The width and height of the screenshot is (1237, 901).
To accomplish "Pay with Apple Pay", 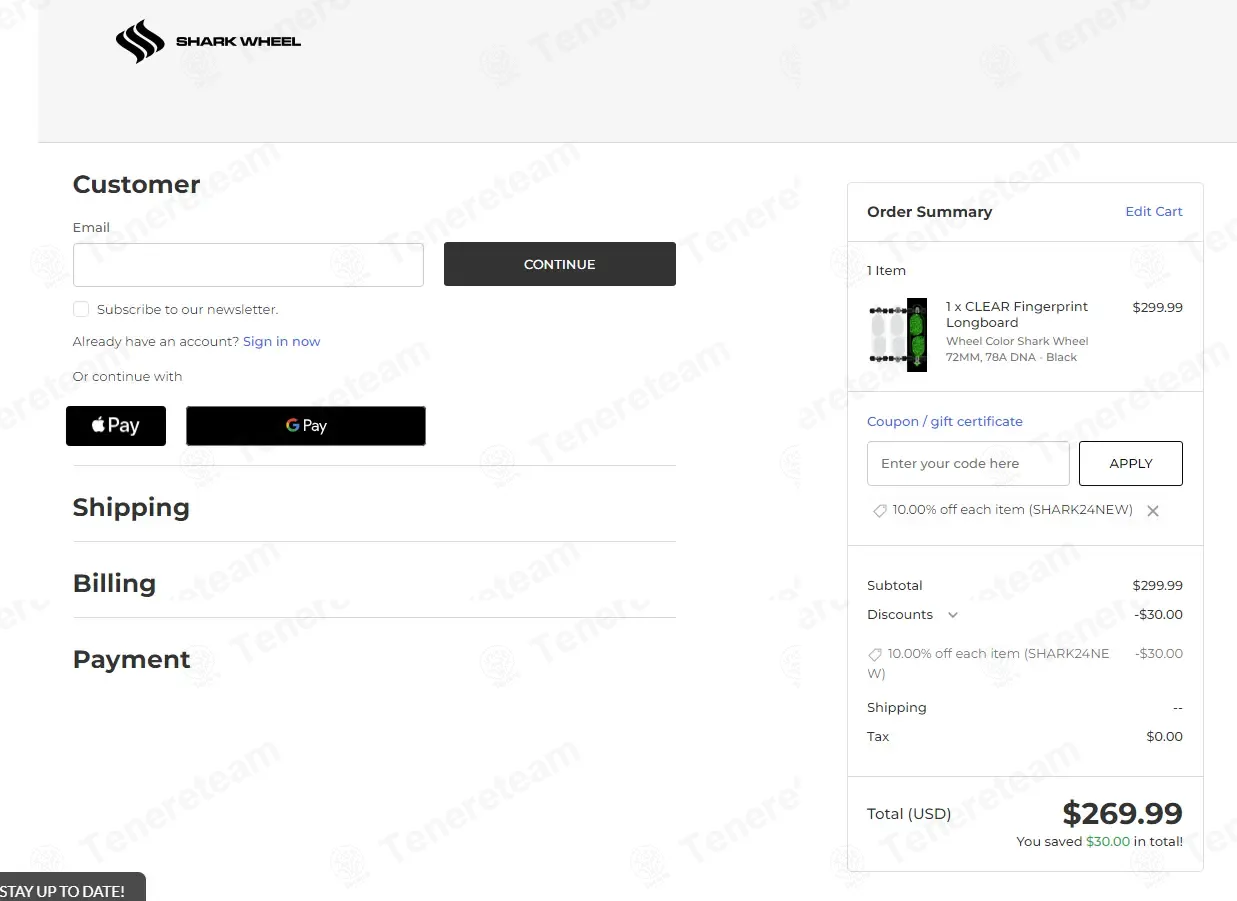I will (x=116, y=426).
